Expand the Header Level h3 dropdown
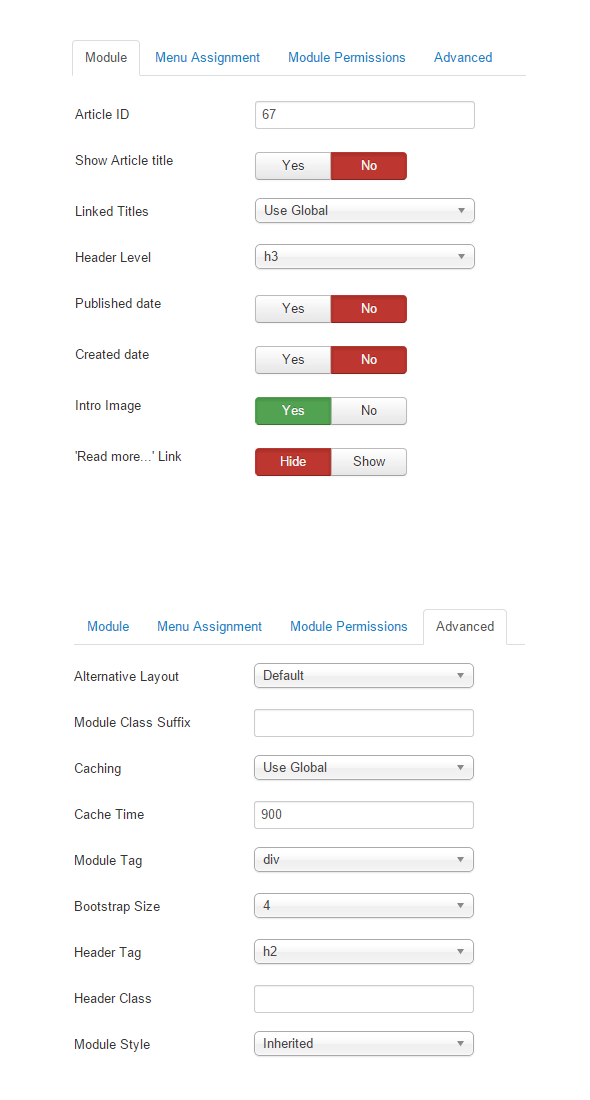The image size is (590, 1100). tap(365, 257)
